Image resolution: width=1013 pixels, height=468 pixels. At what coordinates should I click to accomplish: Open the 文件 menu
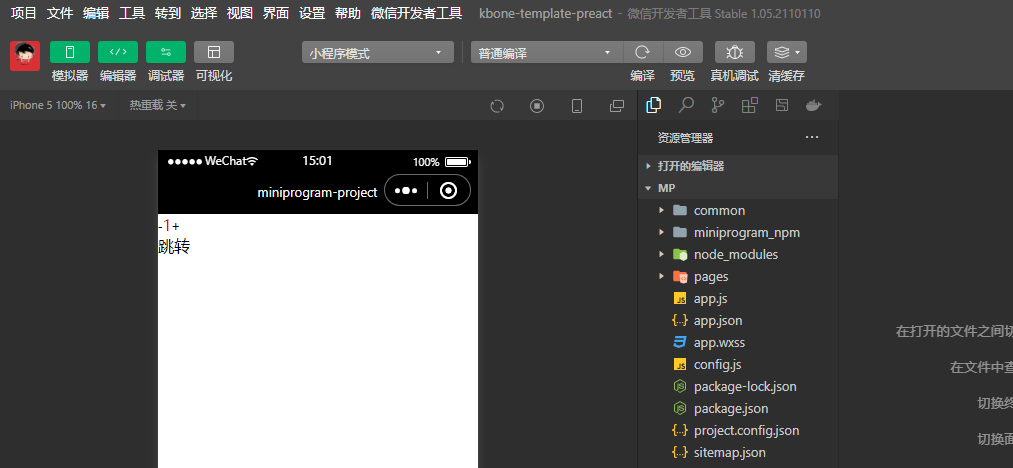60,13
